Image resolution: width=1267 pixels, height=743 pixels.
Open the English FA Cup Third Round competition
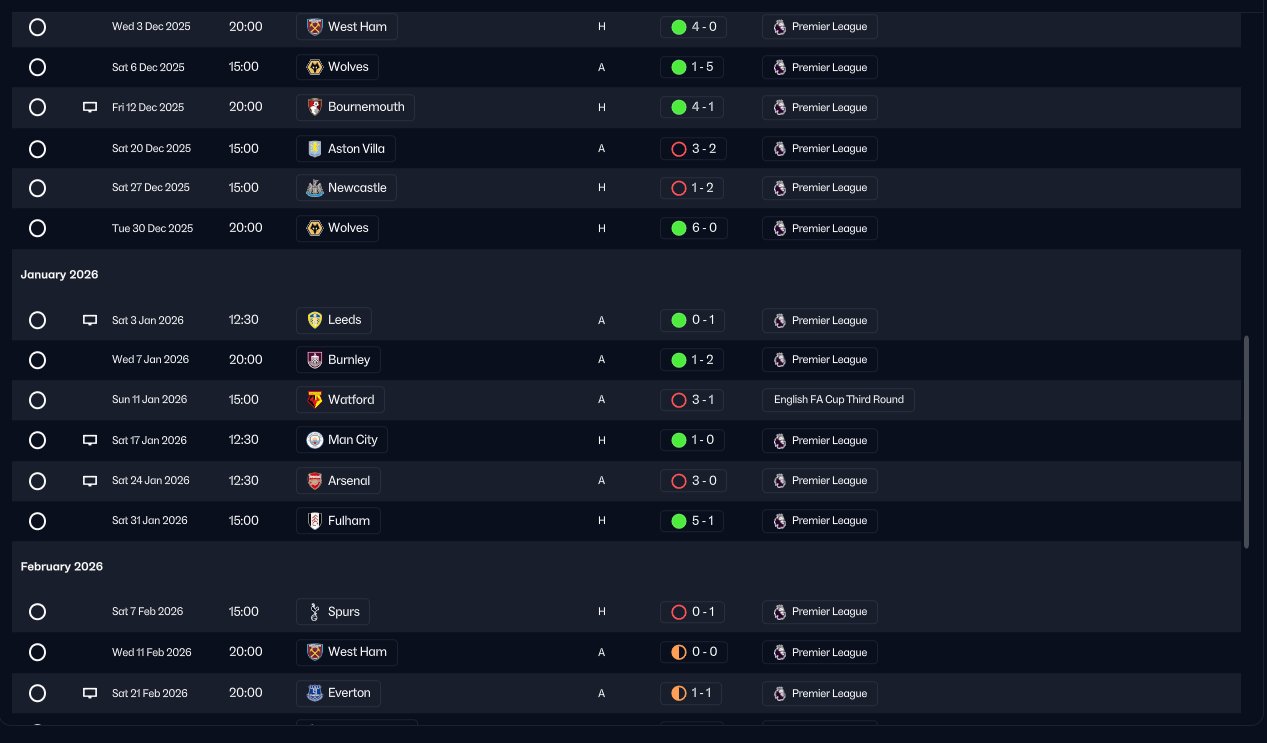click(x=838, y=400)
